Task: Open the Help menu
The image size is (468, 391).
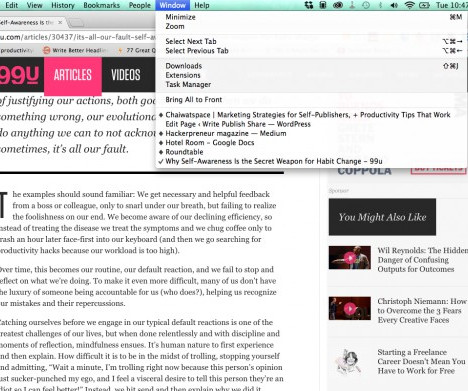Action: [x=202, y=5]
